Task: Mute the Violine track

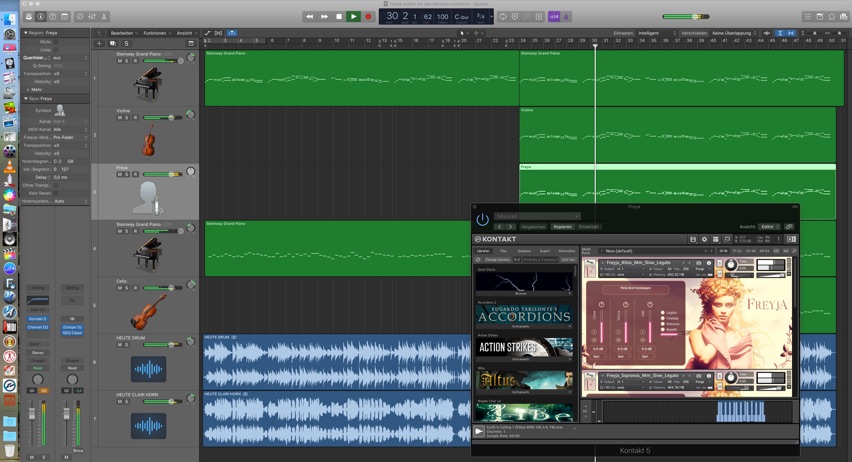Action: coord(120,117)
